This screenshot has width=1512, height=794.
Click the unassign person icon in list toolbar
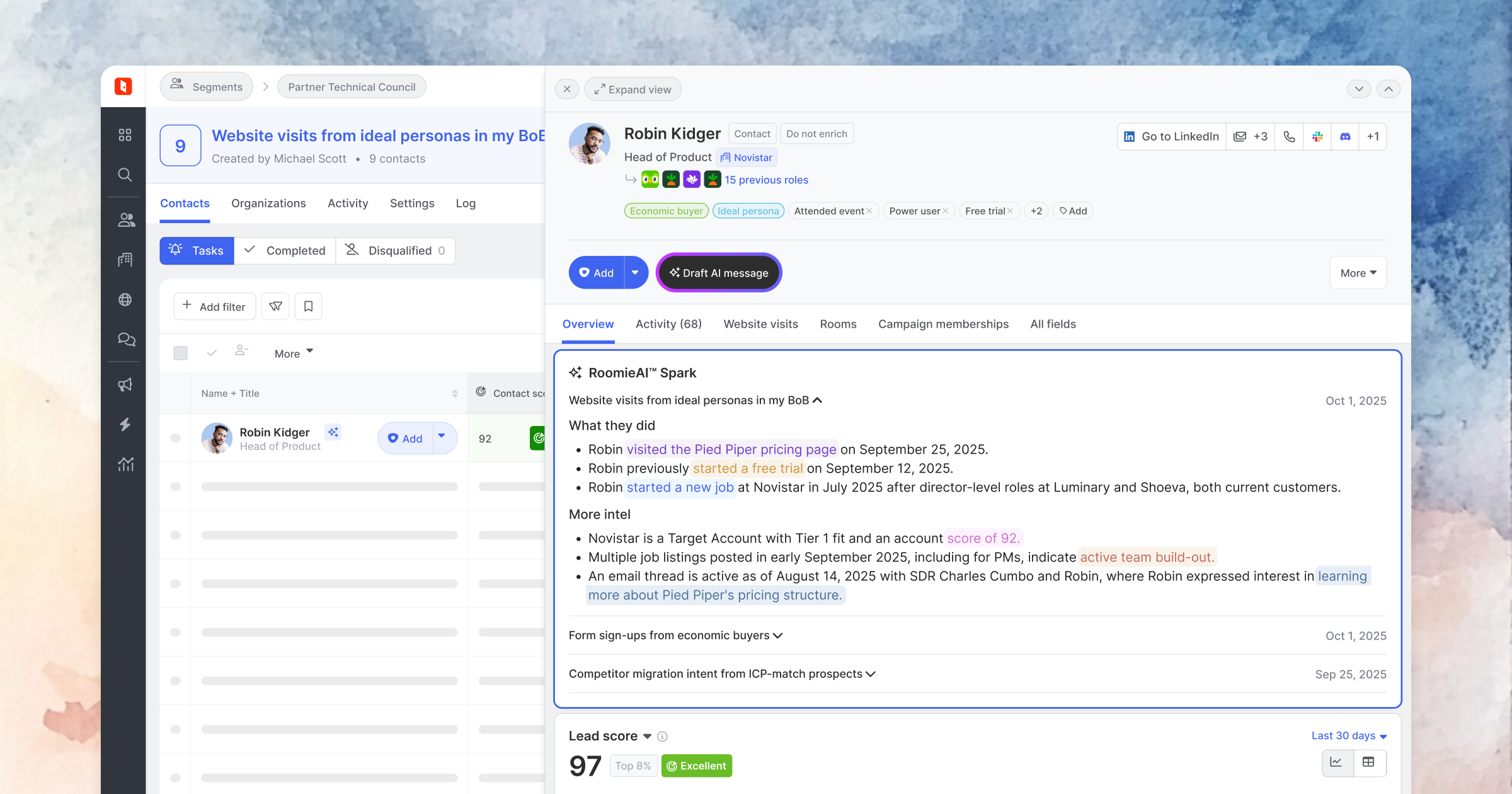[x=241, y=350]
